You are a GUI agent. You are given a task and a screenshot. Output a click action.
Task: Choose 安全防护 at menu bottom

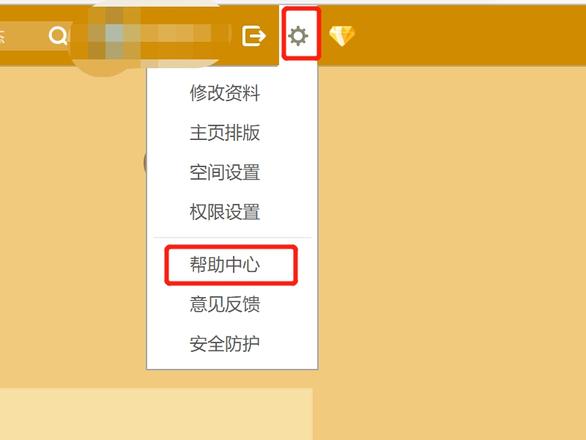225,344
